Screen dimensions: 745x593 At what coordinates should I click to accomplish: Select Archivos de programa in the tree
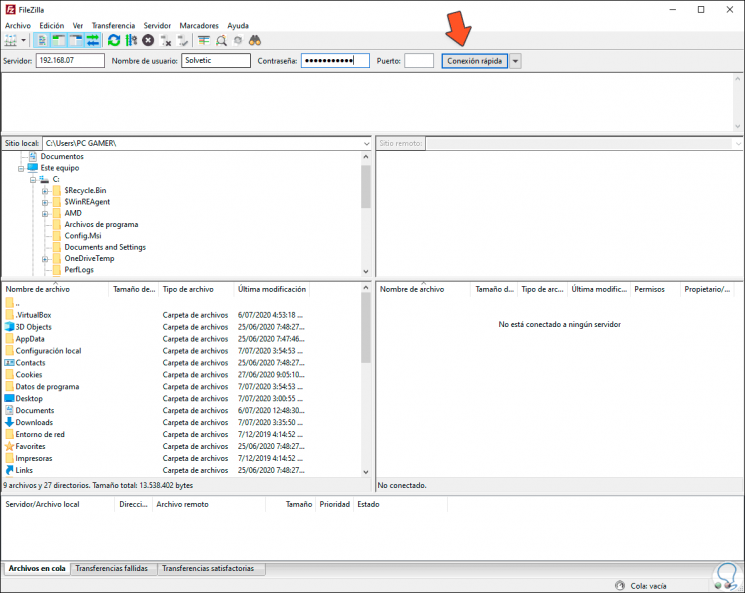point(101,224)
